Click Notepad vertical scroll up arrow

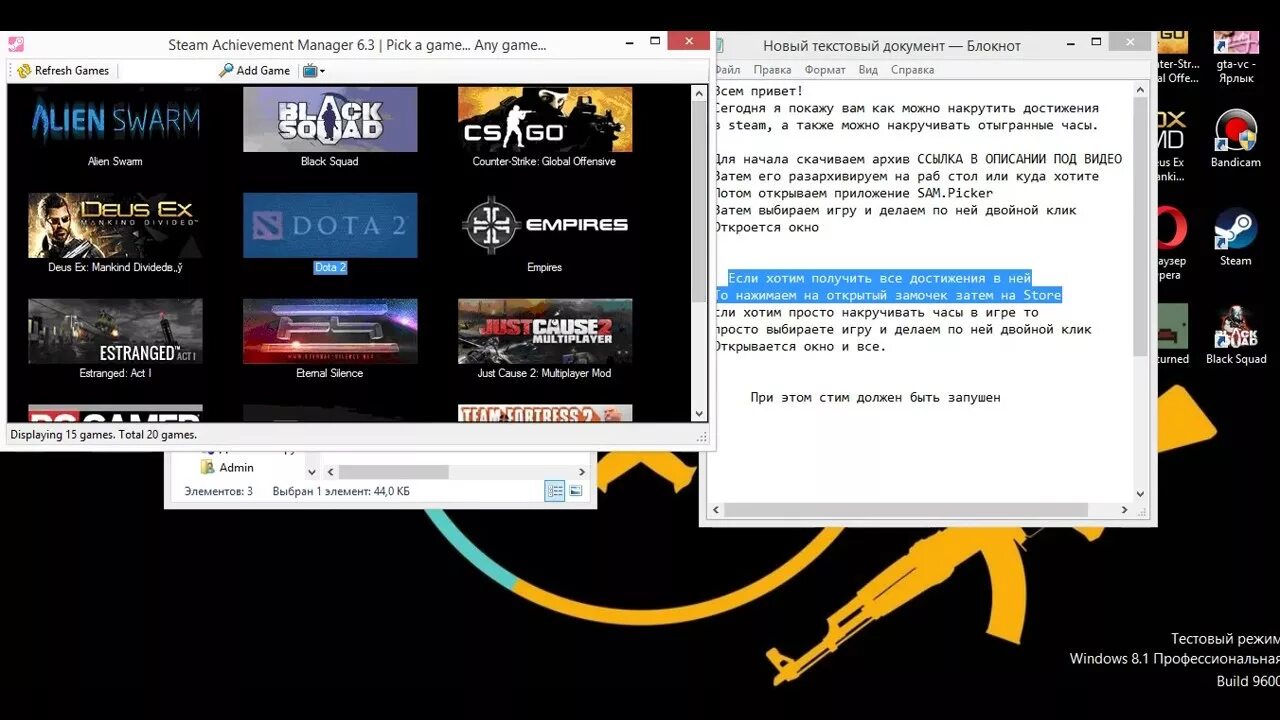[x=1140, y=91]
